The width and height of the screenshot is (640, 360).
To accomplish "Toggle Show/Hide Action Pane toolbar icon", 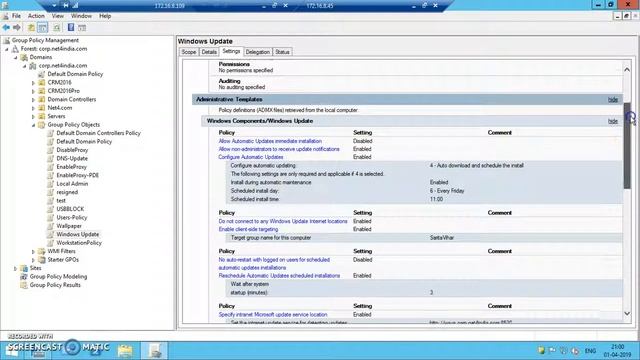I will point(82,28).
